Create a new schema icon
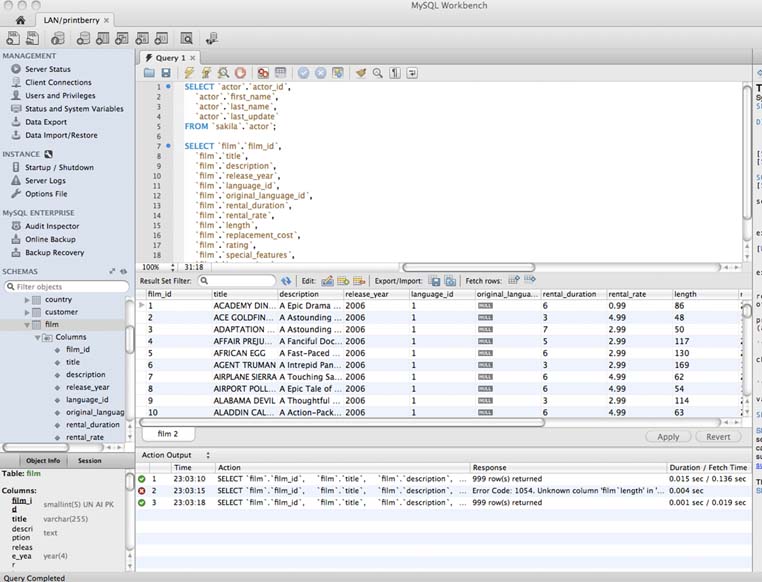The width and height of the screenshot is (762, 582). [83, 38]
